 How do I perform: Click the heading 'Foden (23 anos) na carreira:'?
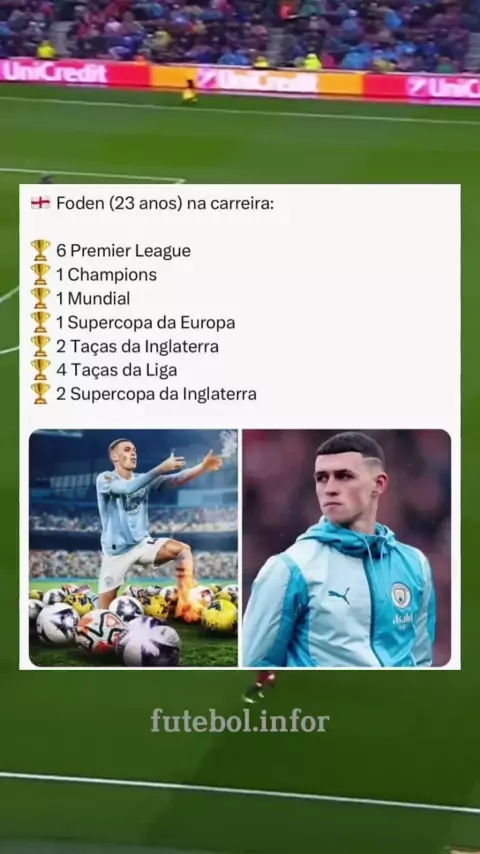(x=165, y=204)
